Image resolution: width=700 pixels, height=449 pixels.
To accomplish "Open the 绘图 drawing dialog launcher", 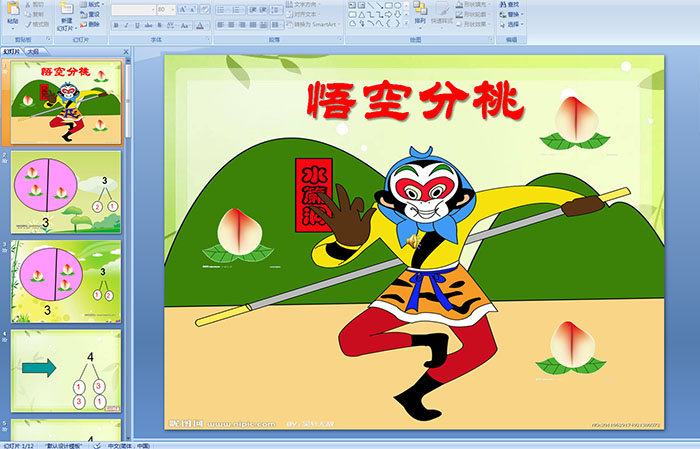I will coord(491,40).
